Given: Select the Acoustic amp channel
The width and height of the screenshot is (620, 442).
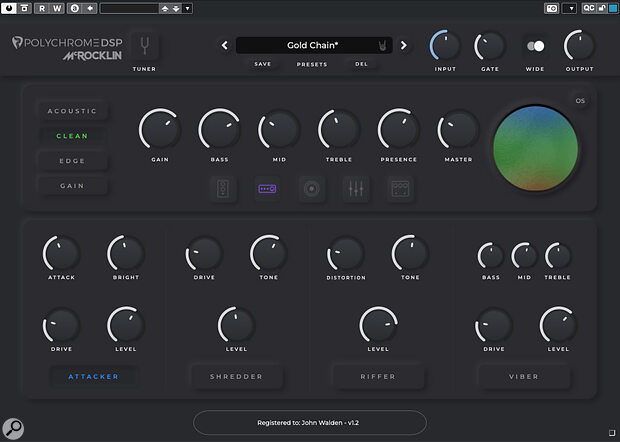Looking at the screenshot, I should click(x=72, y=111).
